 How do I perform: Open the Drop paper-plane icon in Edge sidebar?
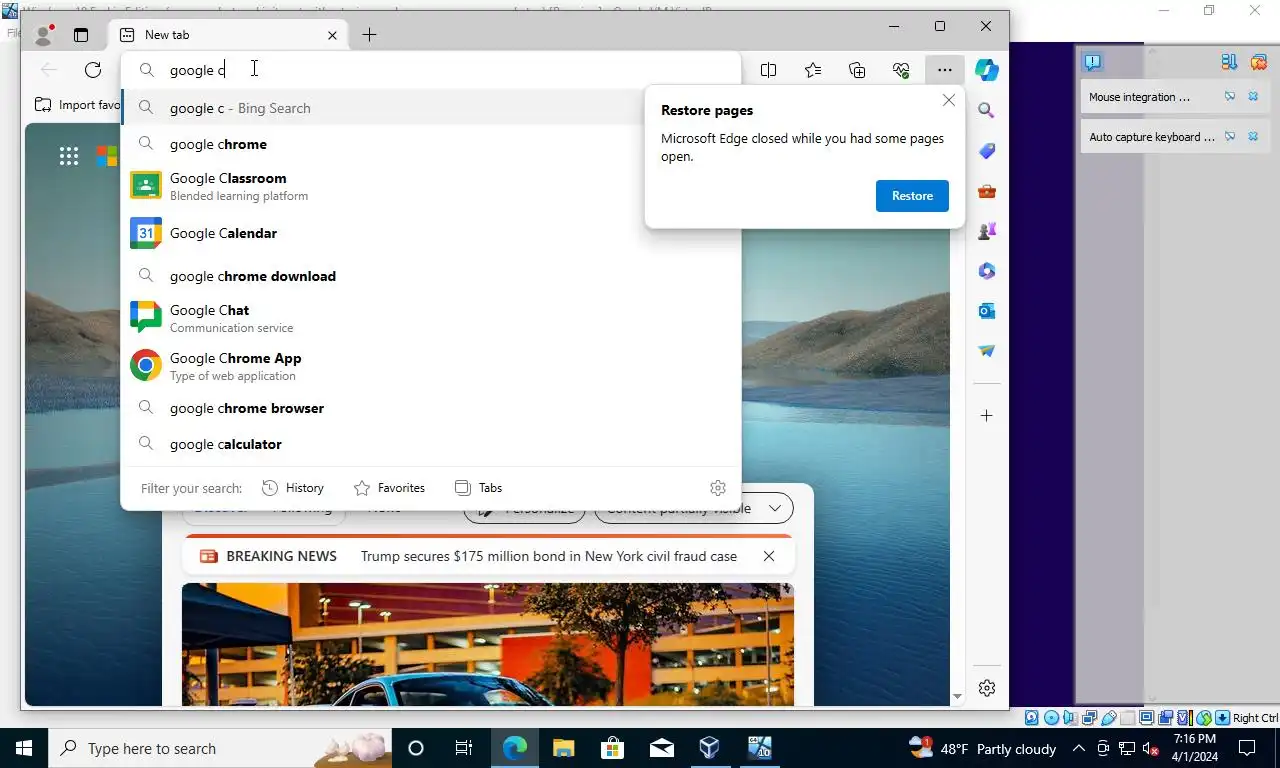[987, 351]
